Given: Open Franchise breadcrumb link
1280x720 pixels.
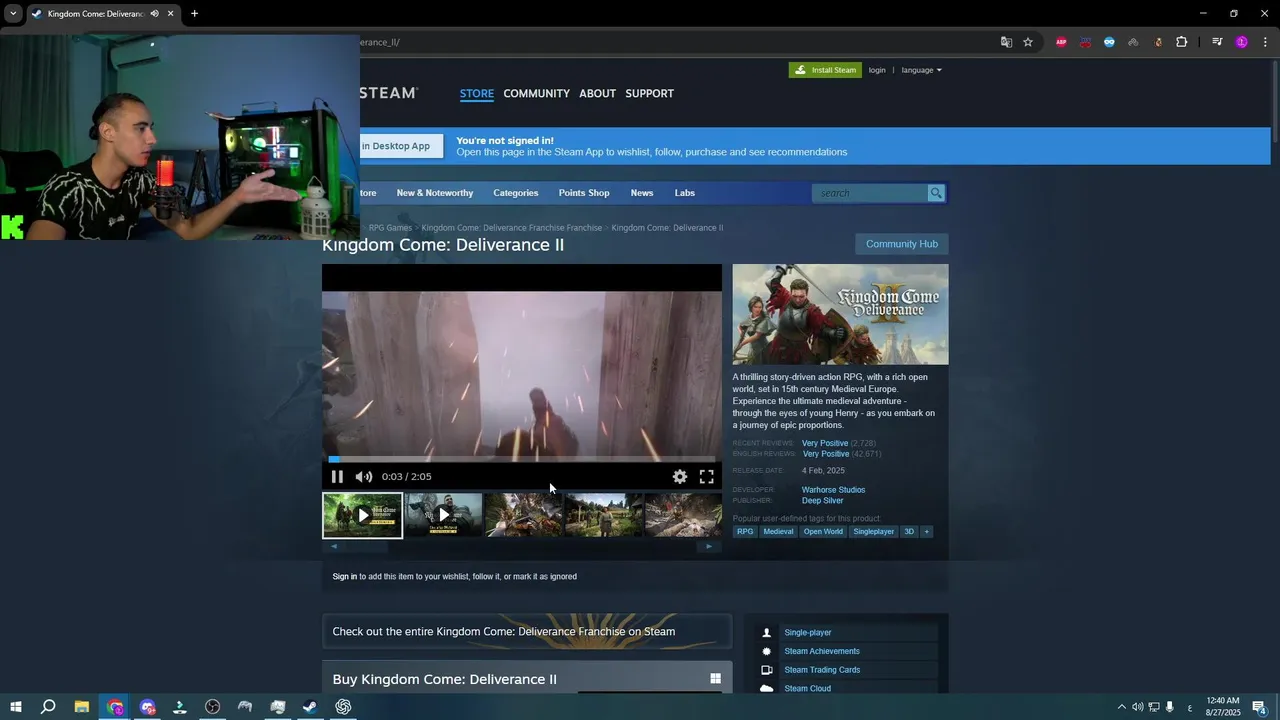Looking at the screenshot, I should click(511, 228).
